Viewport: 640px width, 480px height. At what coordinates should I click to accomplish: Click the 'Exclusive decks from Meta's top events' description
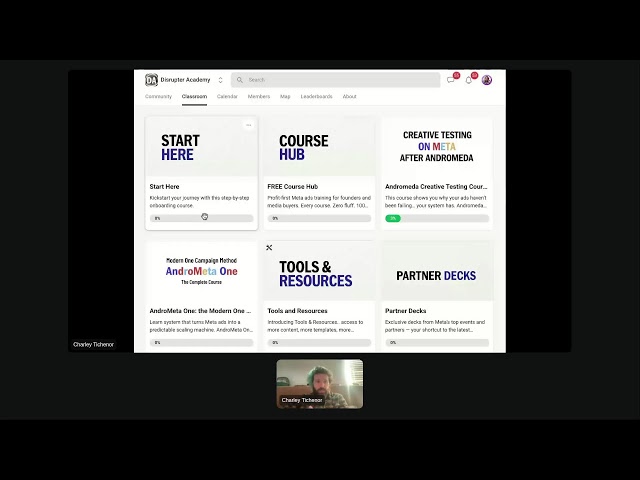click(x=435, y=326)
